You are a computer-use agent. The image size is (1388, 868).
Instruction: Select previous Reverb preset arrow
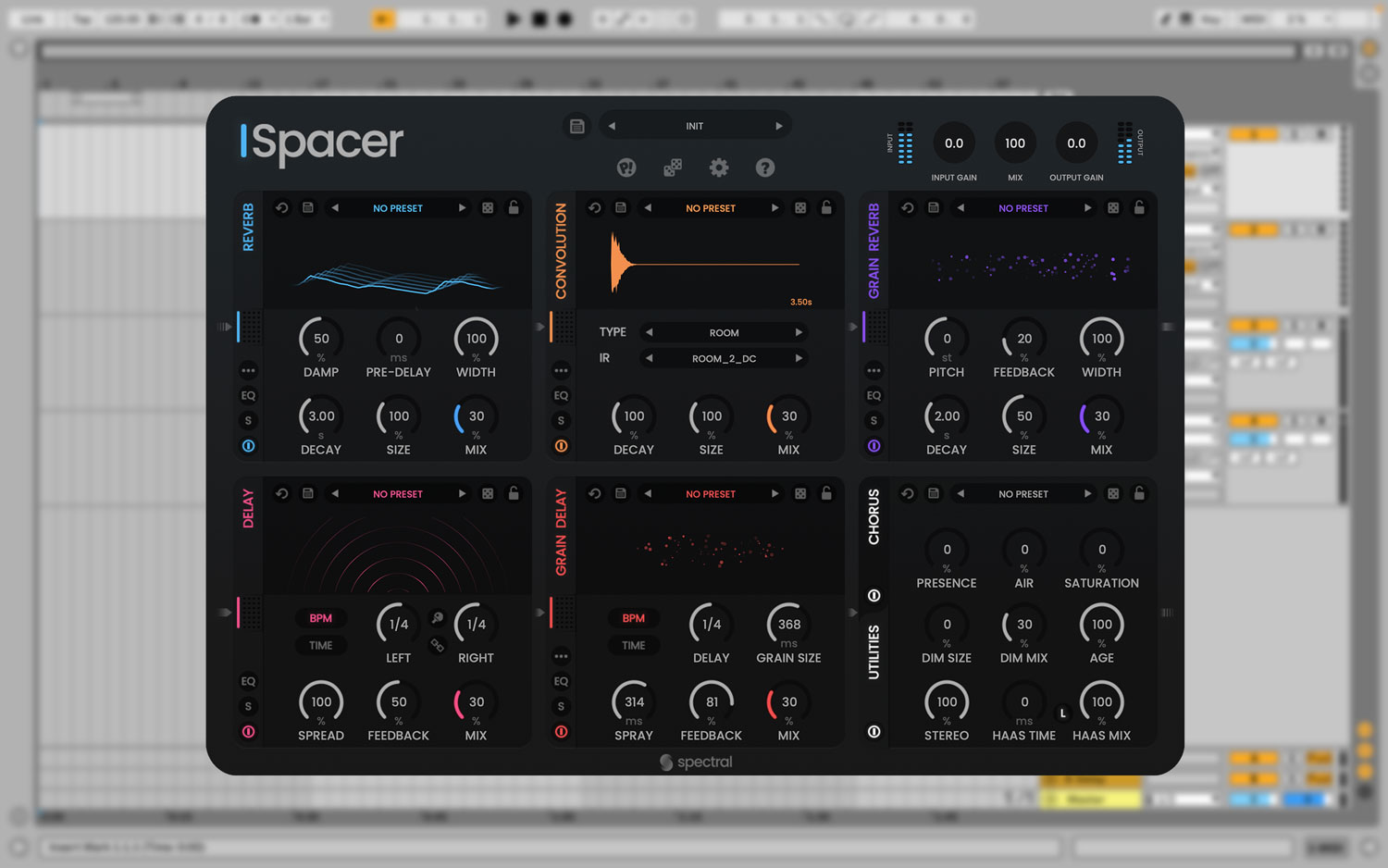click(335, 208)
